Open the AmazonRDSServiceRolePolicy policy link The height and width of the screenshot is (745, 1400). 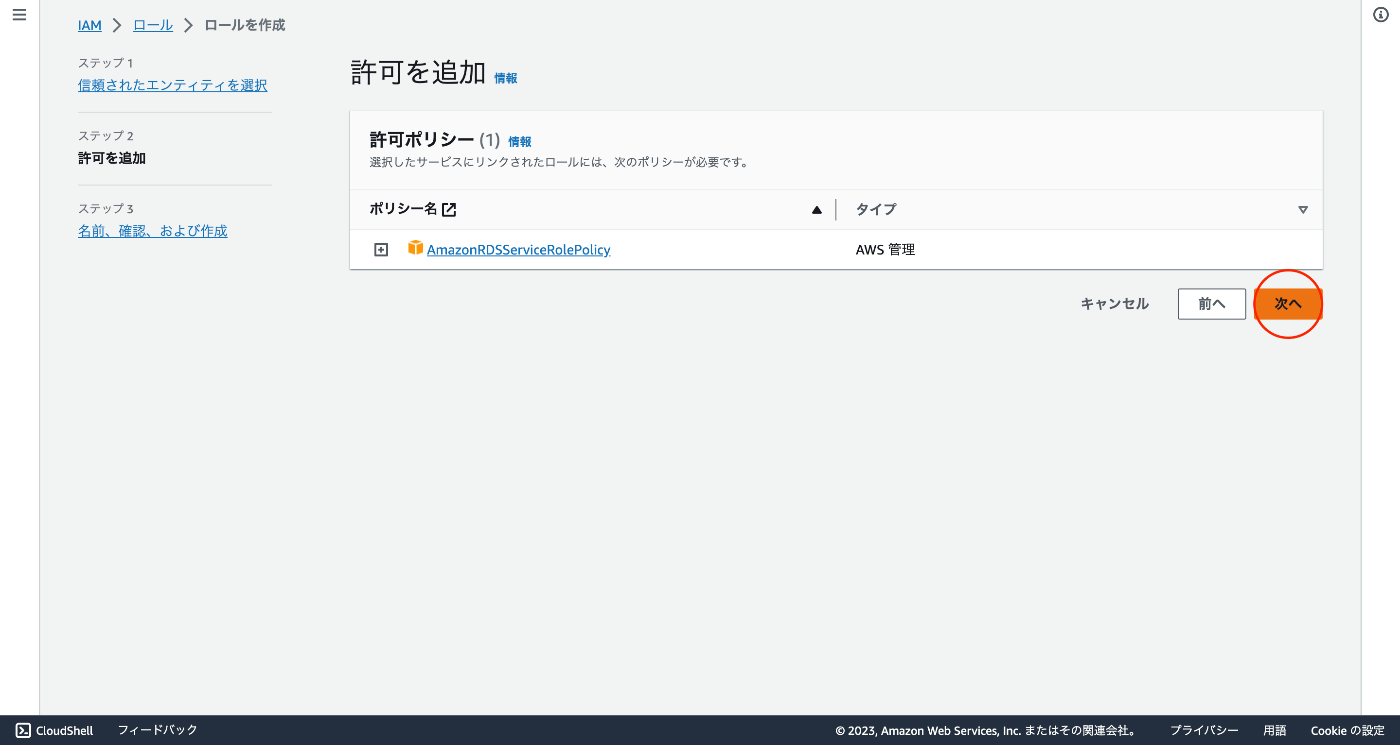pyautogui.click(x=518, y=250)
